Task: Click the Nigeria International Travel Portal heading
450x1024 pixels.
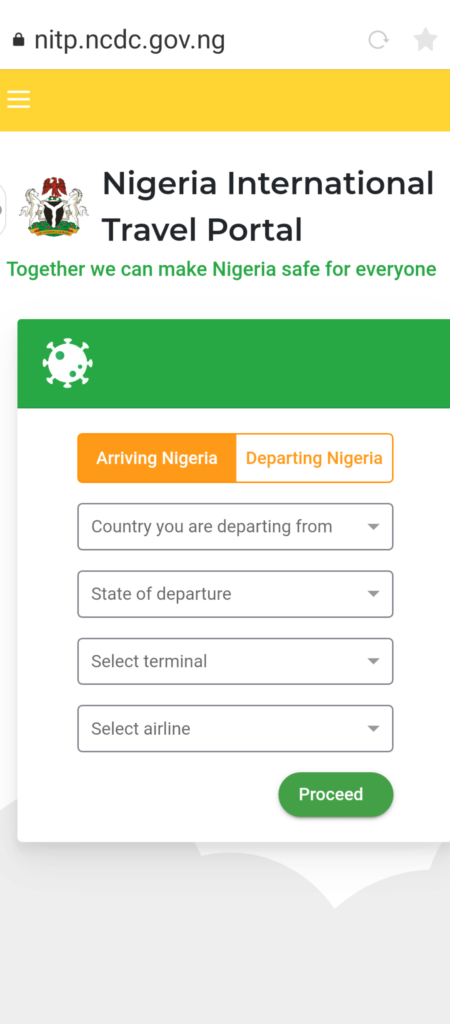Action: (x=268, y=206)
